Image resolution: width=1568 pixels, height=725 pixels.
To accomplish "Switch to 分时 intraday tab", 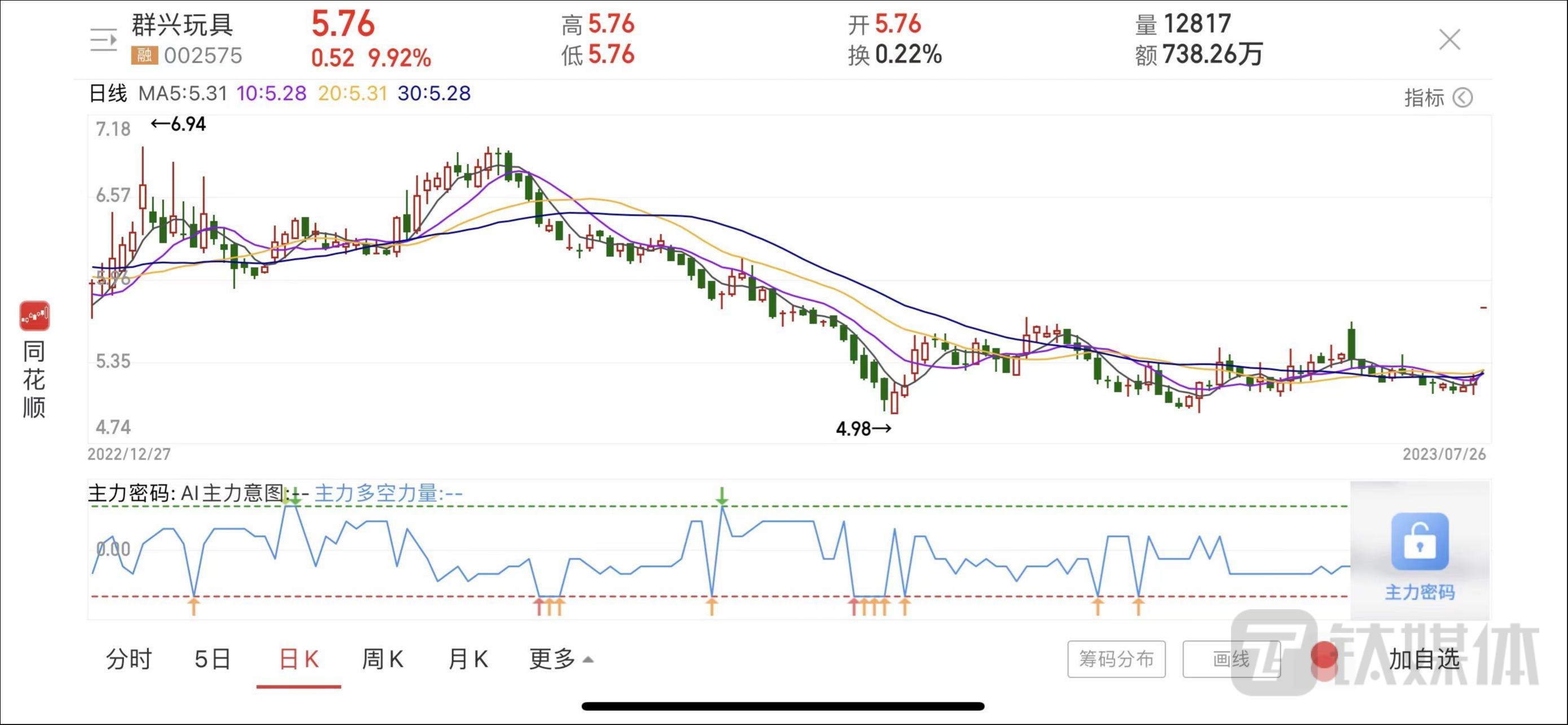I will 129,658.
